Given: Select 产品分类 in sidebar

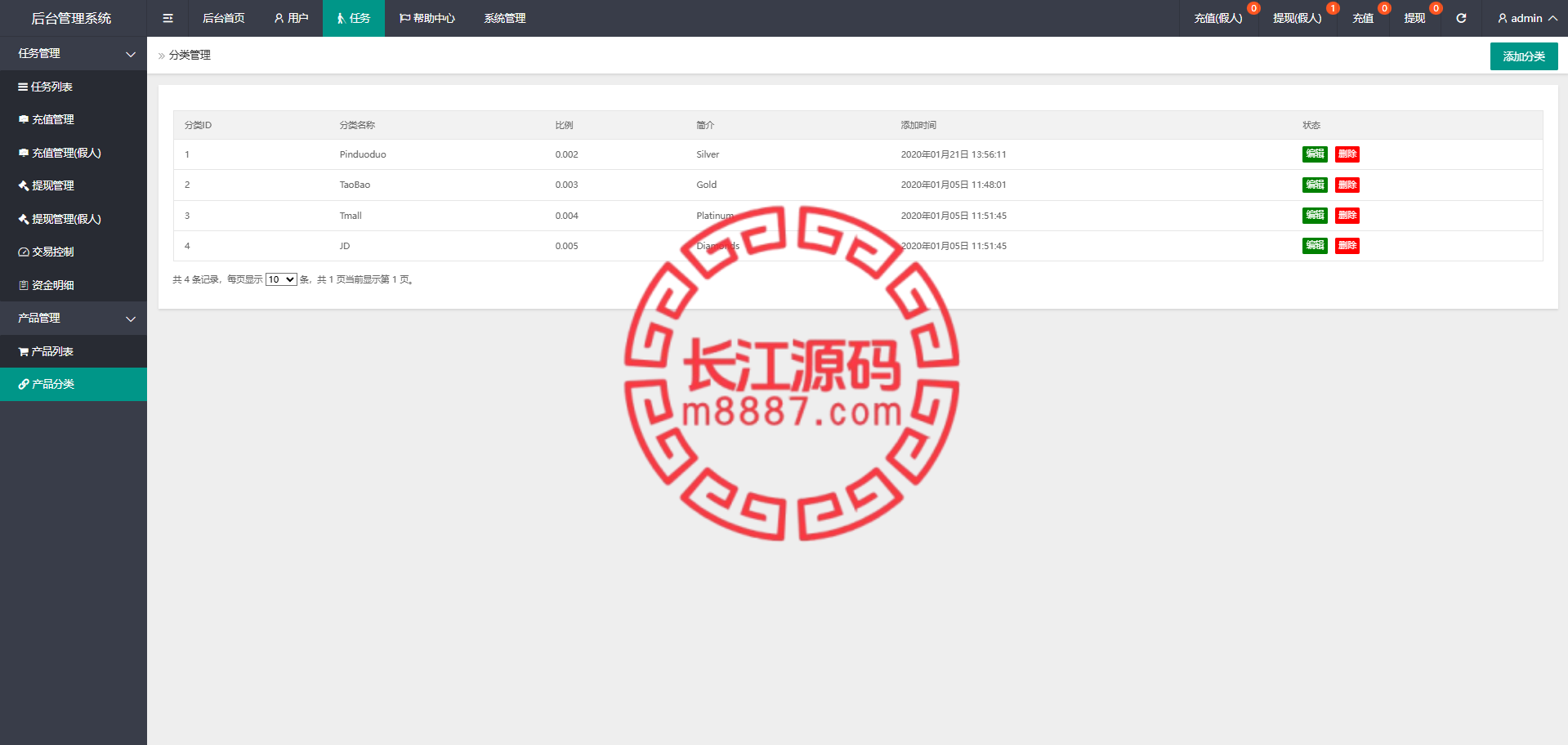Looking at the screenshot, I should (x=74, y=384).
